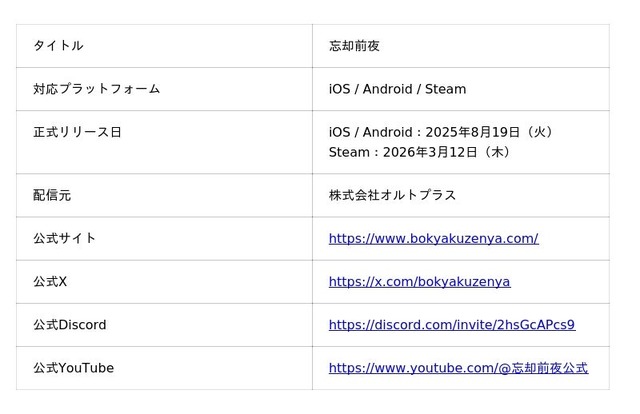This screenshot has width=640, height=414.
Task: Select the publisher name 株式会社オルトプラス
Action: click(392, 195)
